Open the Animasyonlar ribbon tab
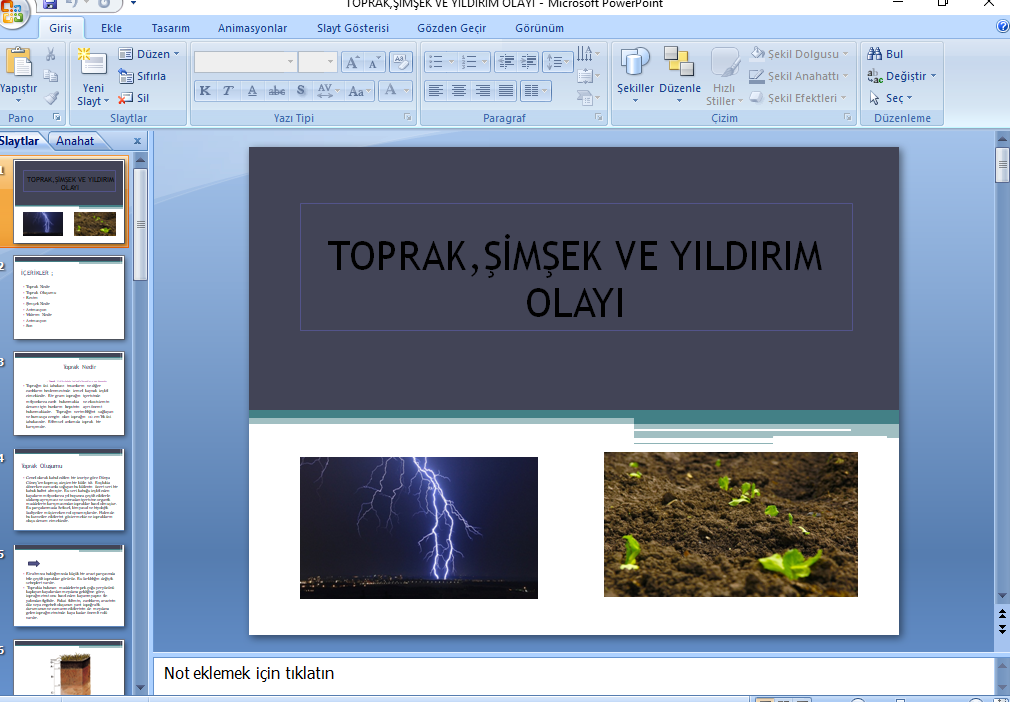This screenshot has width=1010, height=702. coord(252,28)
